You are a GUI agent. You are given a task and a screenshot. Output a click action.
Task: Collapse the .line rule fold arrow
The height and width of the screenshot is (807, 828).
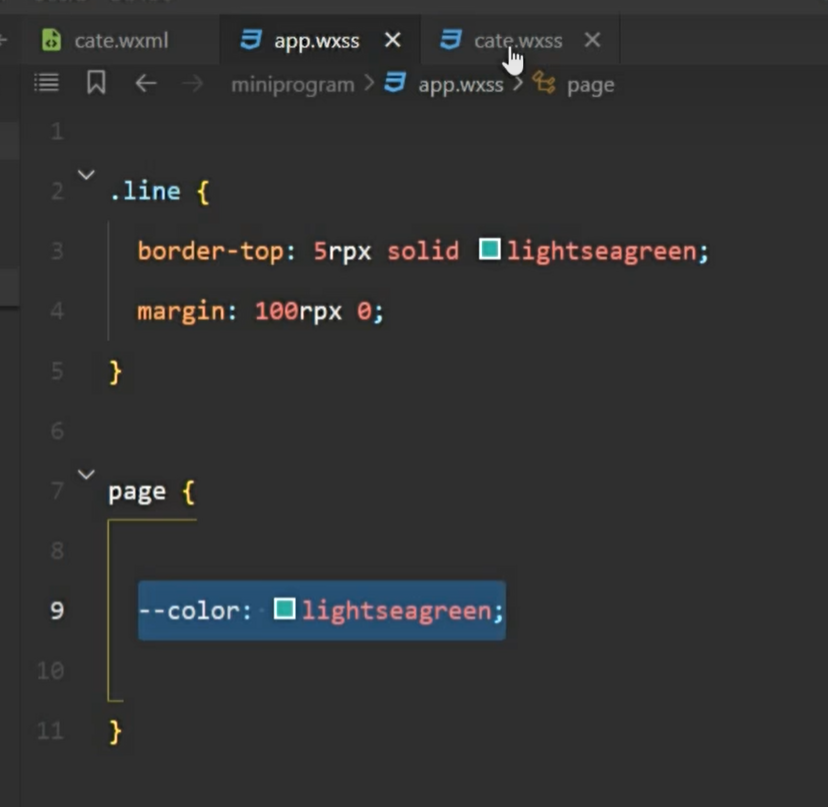point(87,176)
